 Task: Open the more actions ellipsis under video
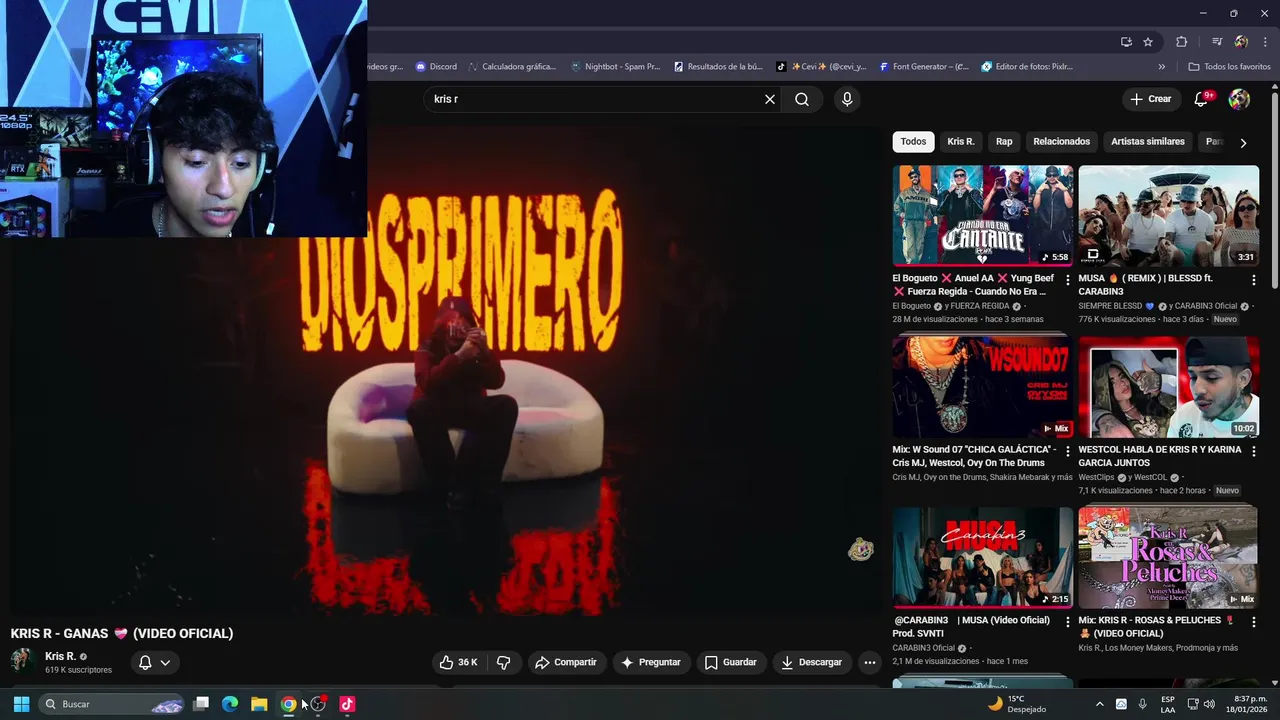870,662
